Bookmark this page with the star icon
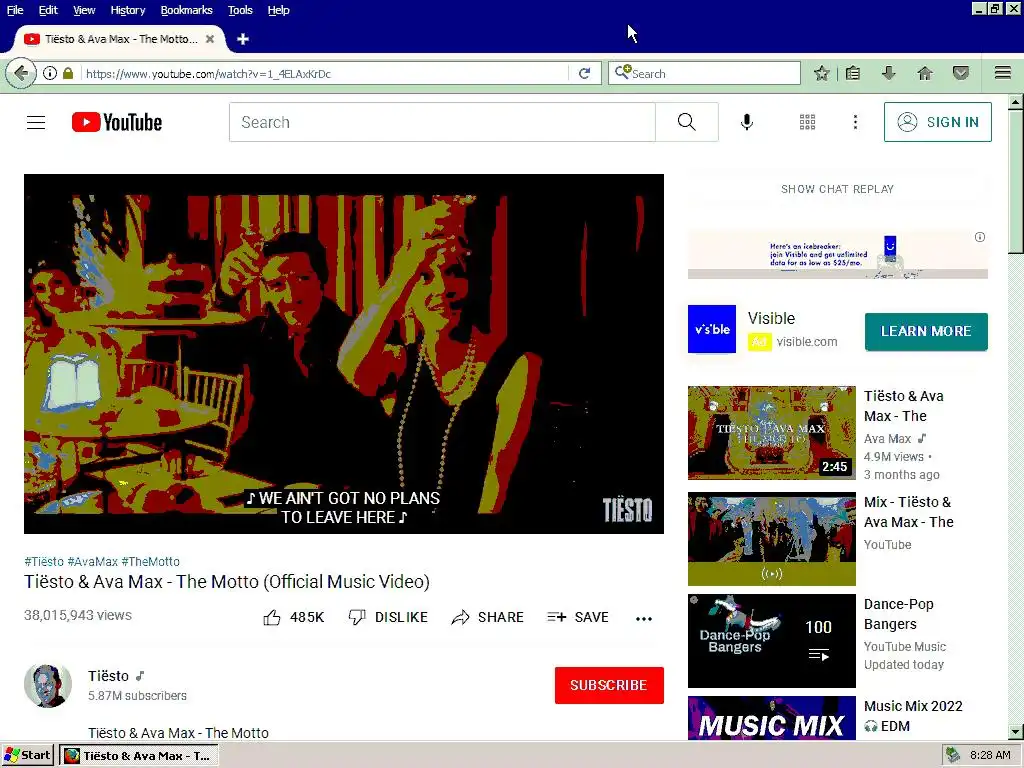This screenshot has height=768, width=1024. pos(822,73)
